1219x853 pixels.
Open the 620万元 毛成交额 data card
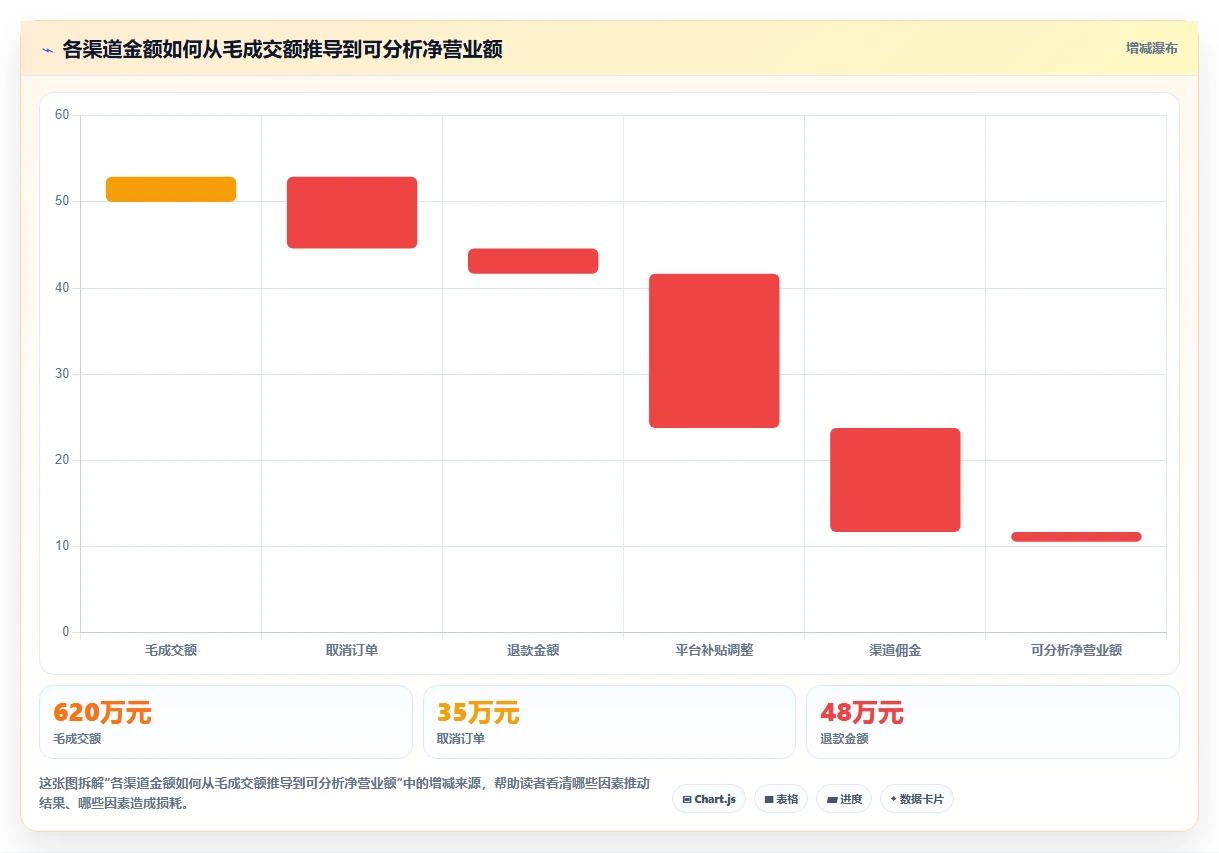click(x=226, y=722)
